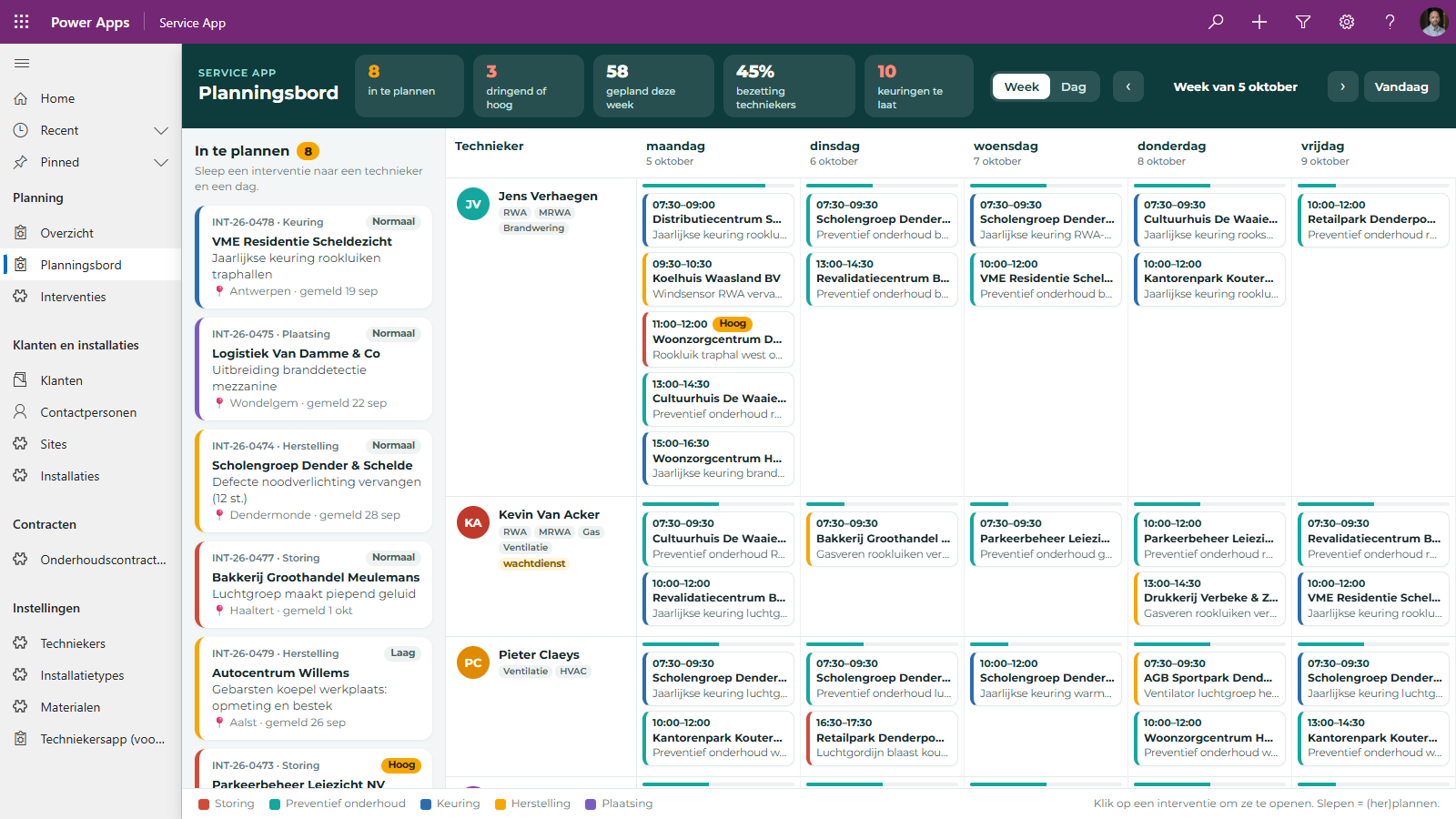1456x819 pixels.
Task: Click the Overzicht clipboard icon
Action: [21, 233]
